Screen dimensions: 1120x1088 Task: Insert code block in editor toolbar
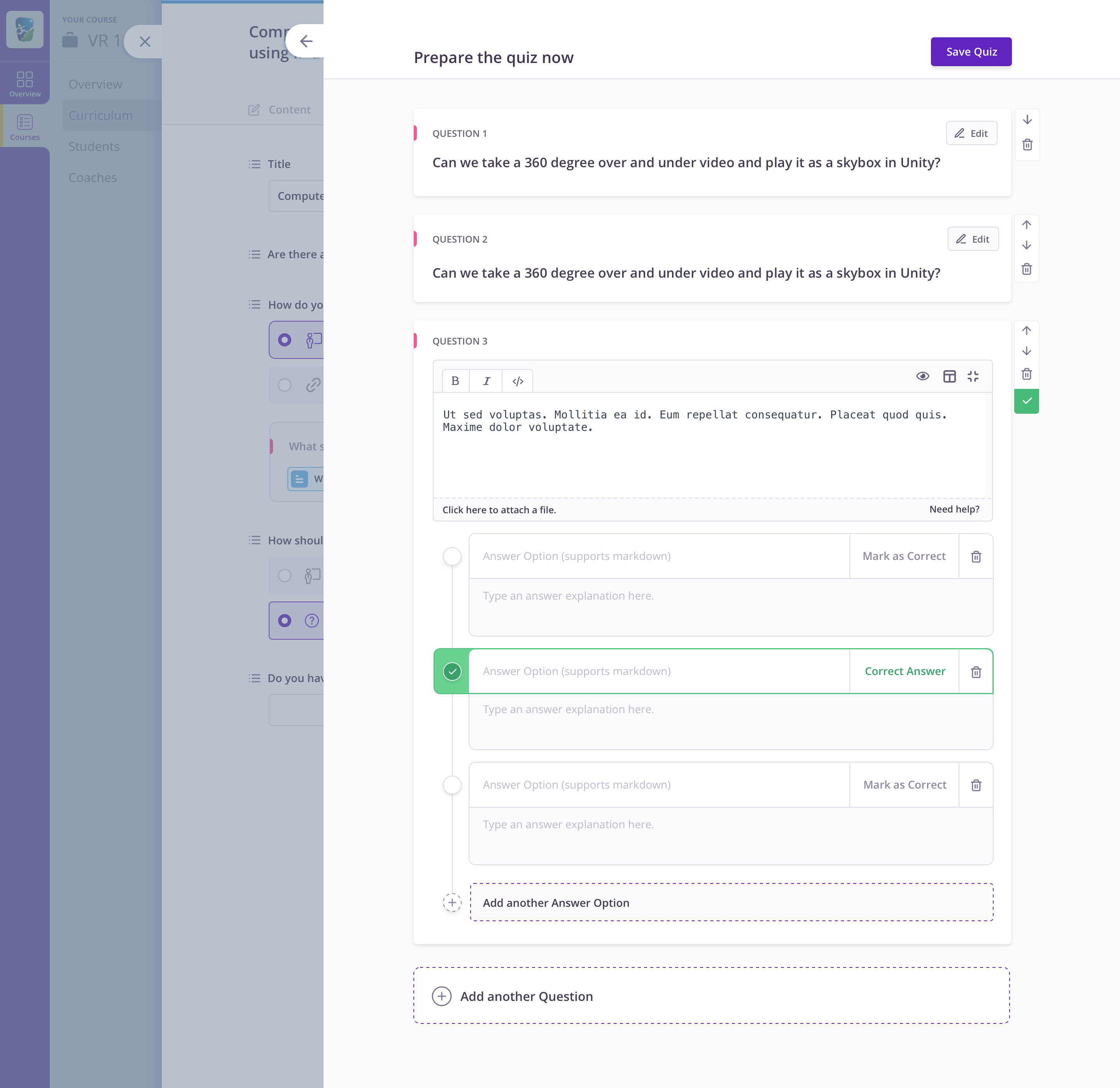point(518,381)
